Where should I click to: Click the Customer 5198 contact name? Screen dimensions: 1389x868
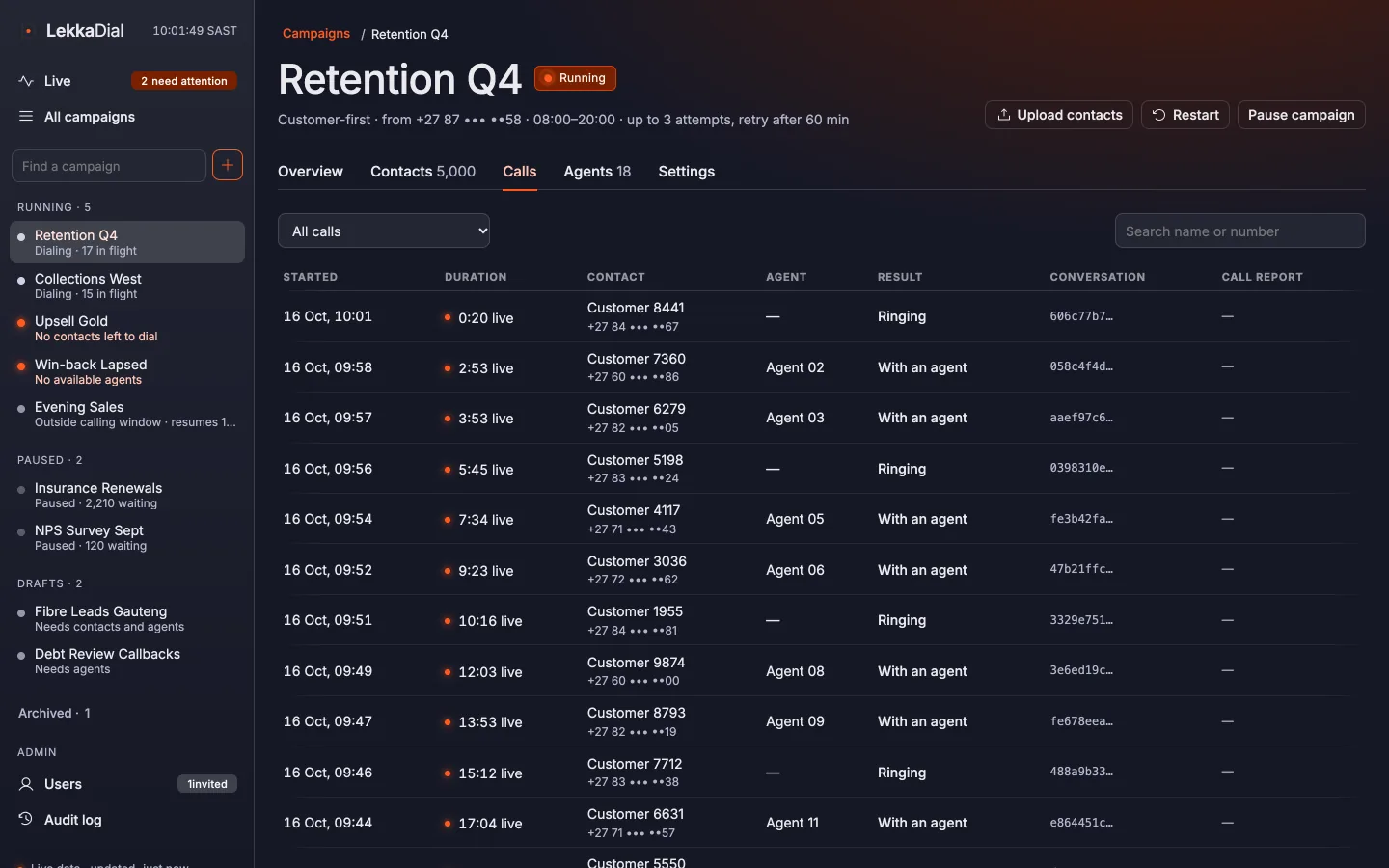636,460
